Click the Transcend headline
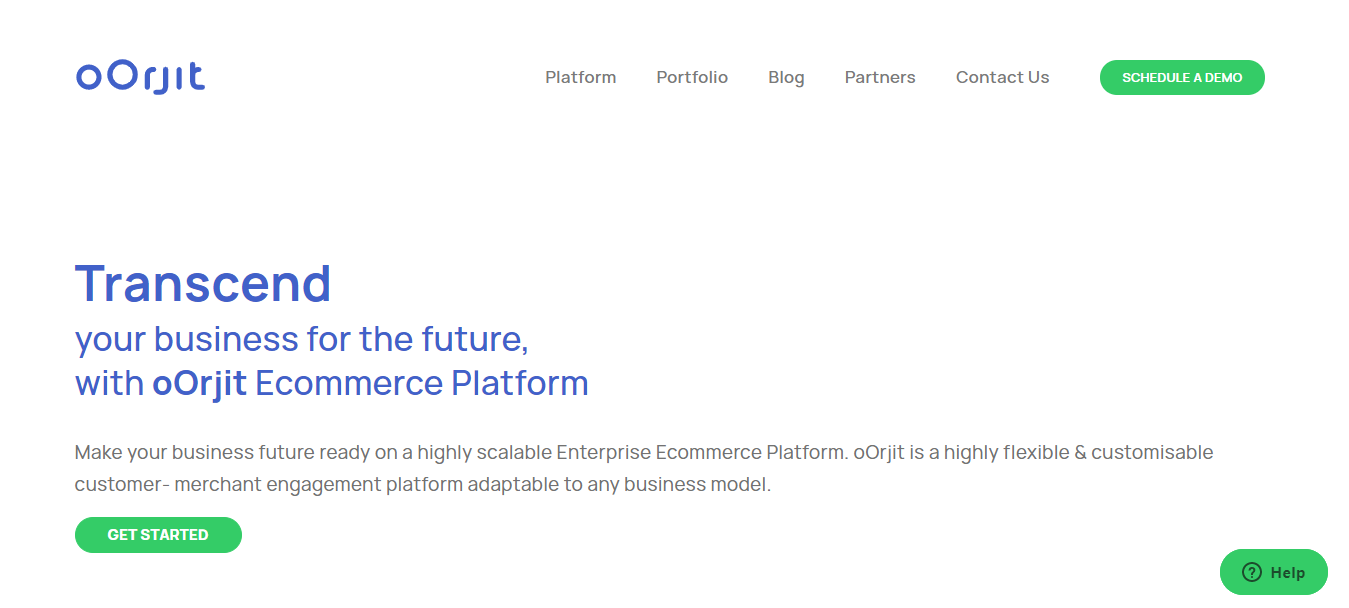Screen dimensions: 1349x608 [203, 284]
